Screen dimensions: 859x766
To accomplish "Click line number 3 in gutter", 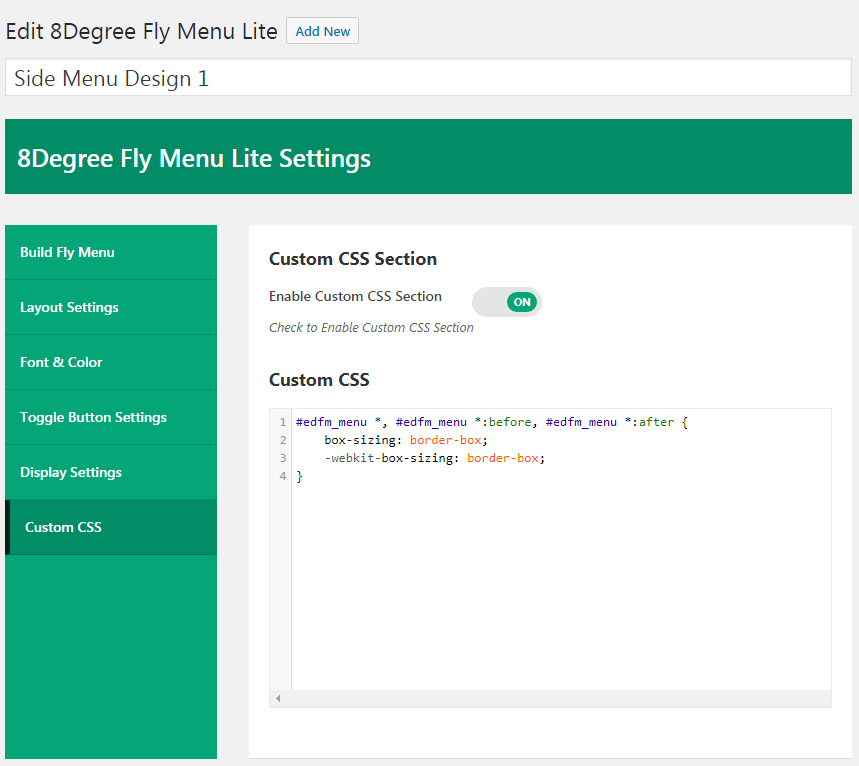I will 283,458.
